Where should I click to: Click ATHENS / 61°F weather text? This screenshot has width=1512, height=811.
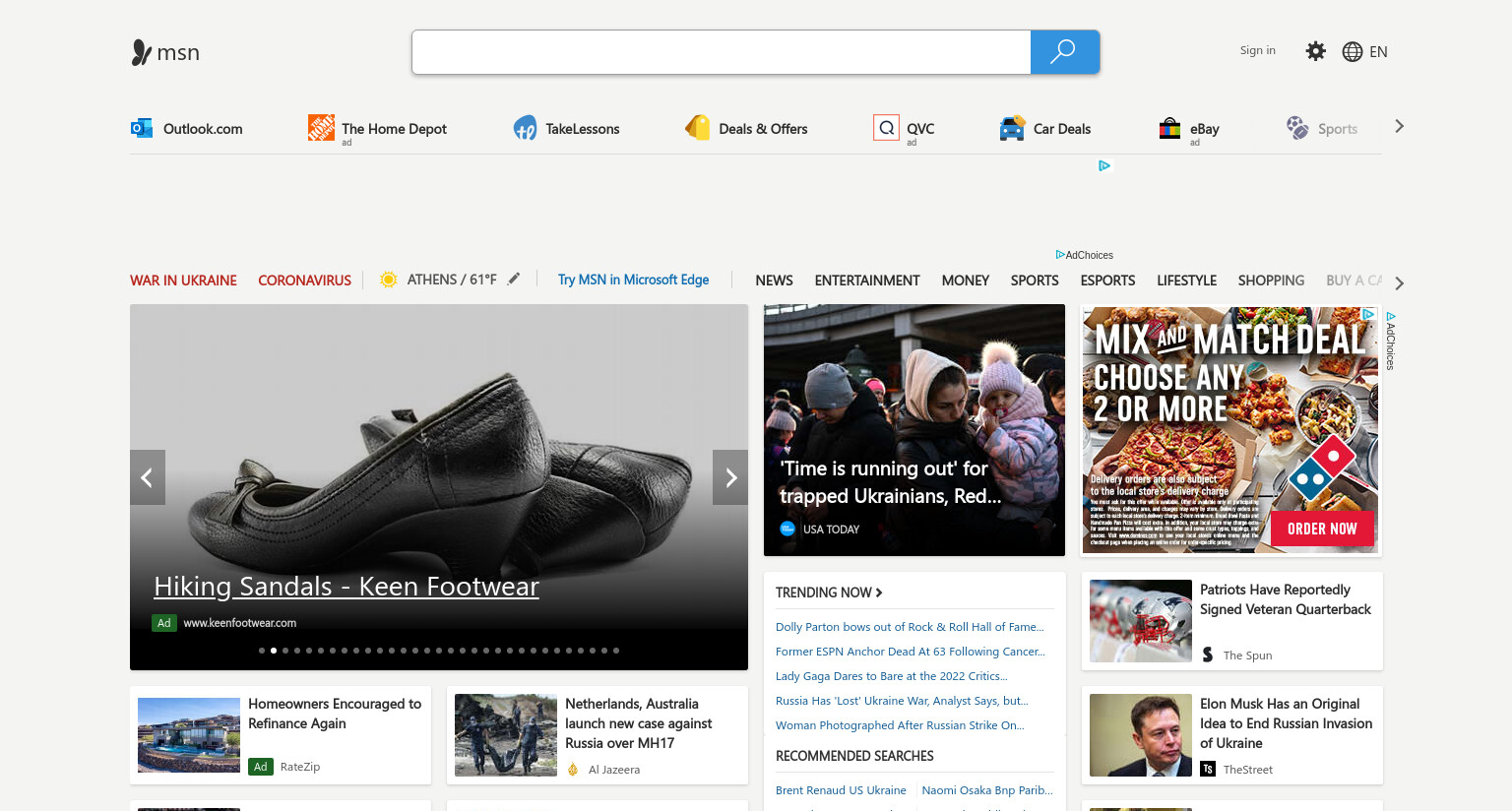pos(452,280)
